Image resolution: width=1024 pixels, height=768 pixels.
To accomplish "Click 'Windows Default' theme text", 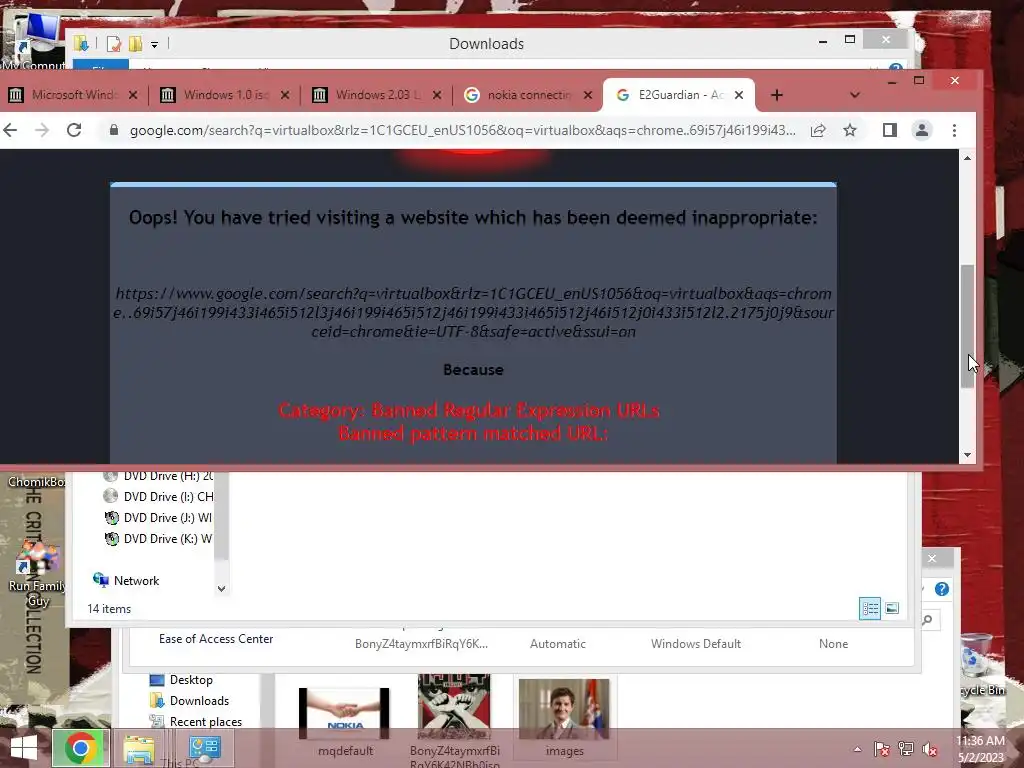I will click(x=696, y=644).
